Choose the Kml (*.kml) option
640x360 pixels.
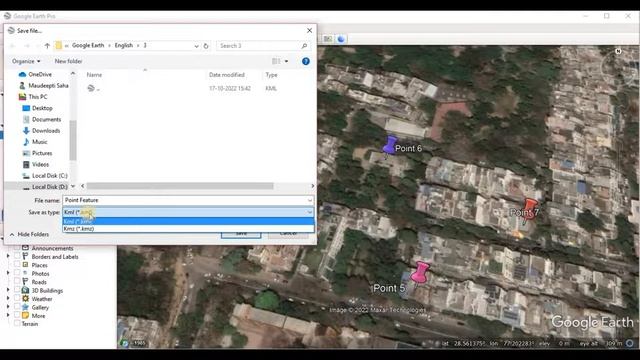coord(188,221)
